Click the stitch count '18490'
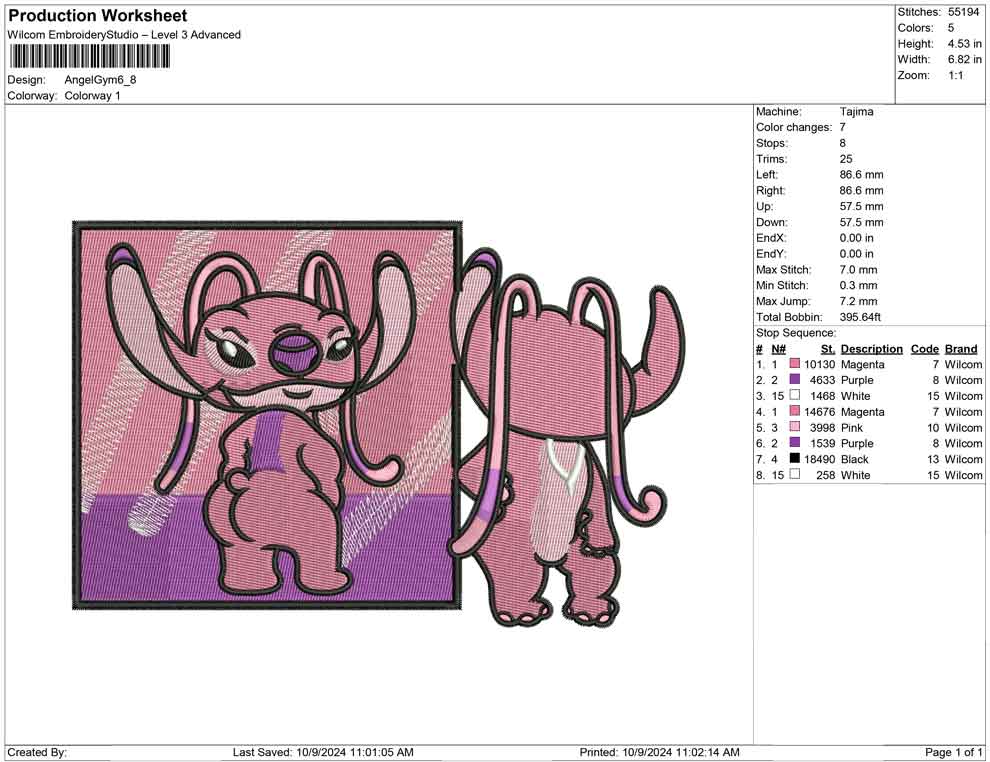This screenshot has width=990, height=762. point(820,459)
